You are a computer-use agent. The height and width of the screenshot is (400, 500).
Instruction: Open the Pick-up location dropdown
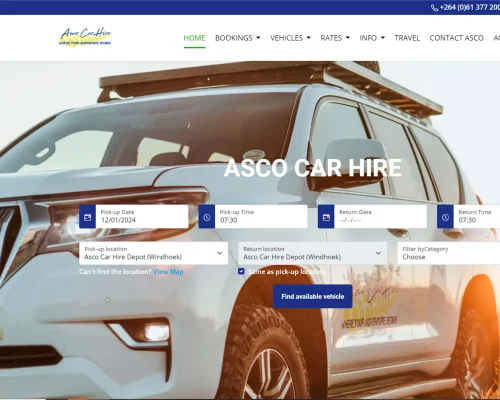point(154,253)
